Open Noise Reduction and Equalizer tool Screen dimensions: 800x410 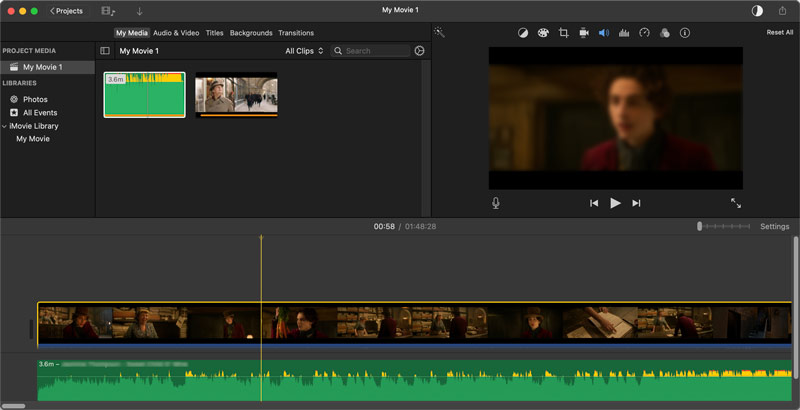point(624,33)
